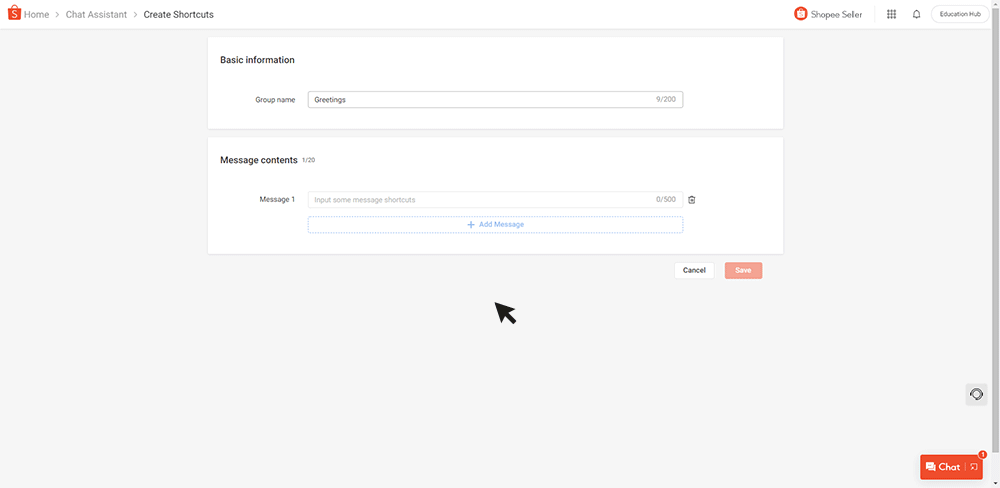Open the apps grid menu icon
The width and height of the screenshot is (1000, 488).
point(892,14)
